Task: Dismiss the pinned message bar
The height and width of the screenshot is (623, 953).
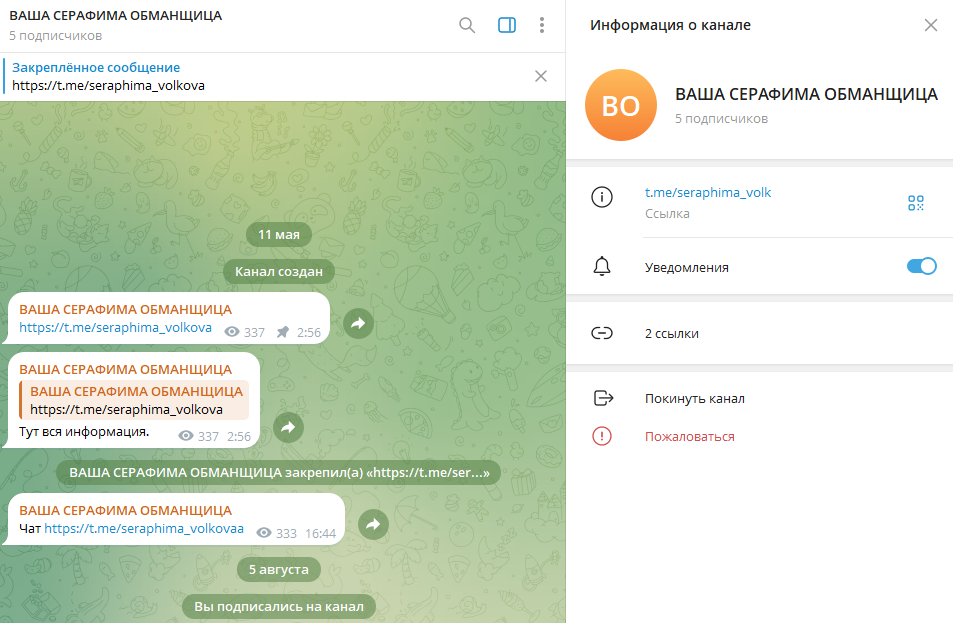Action: click(x=541, y=76)
